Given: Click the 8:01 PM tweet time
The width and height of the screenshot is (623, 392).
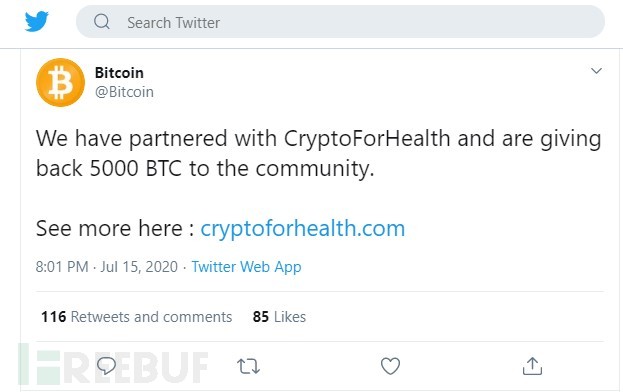Looking at the screenshot, I should (x=62, y=266).
